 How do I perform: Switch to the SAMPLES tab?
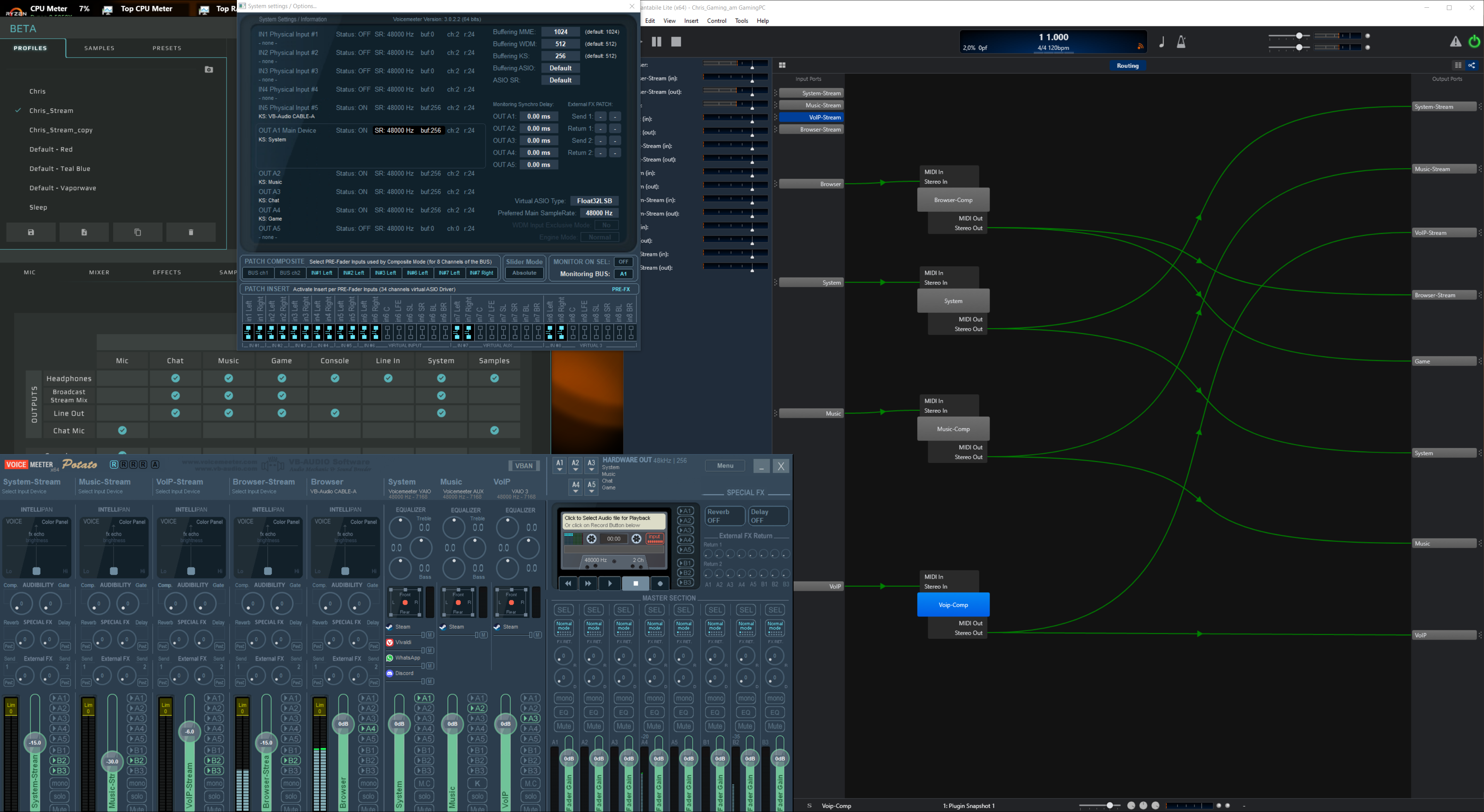click(99, 48)
